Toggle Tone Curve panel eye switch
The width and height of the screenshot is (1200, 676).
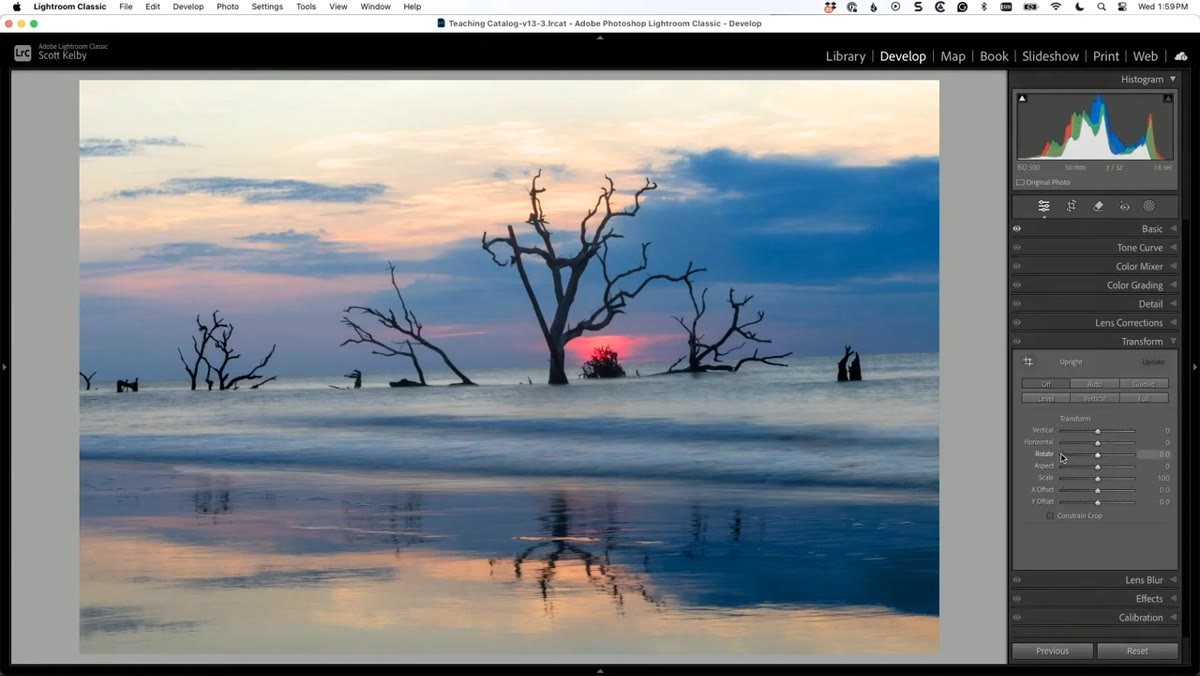[x=1017, y=248]
